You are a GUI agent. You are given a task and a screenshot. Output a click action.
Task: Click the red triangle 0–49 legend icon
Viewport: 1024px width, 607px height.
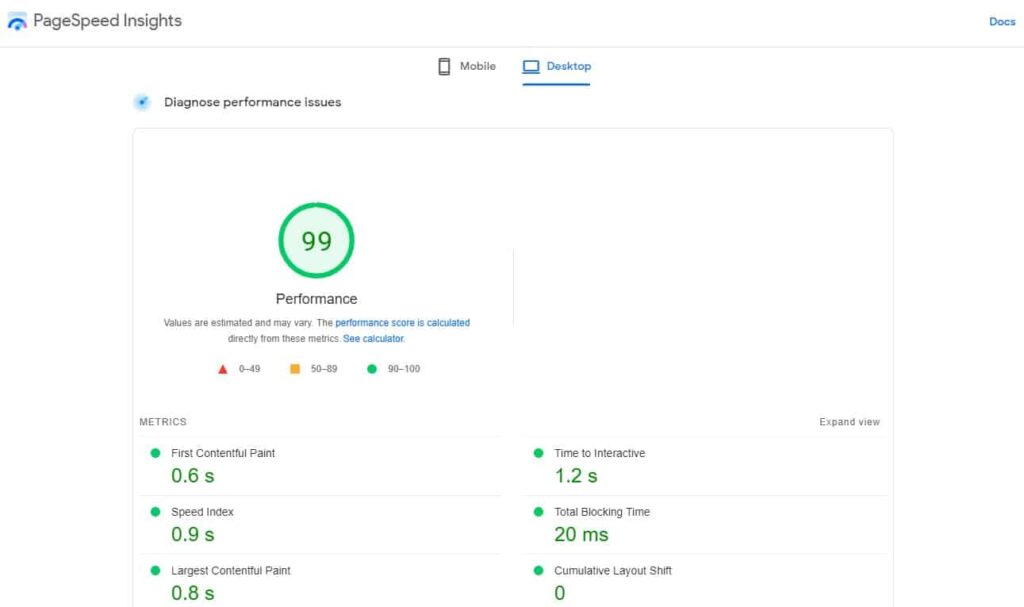[223, 369]
